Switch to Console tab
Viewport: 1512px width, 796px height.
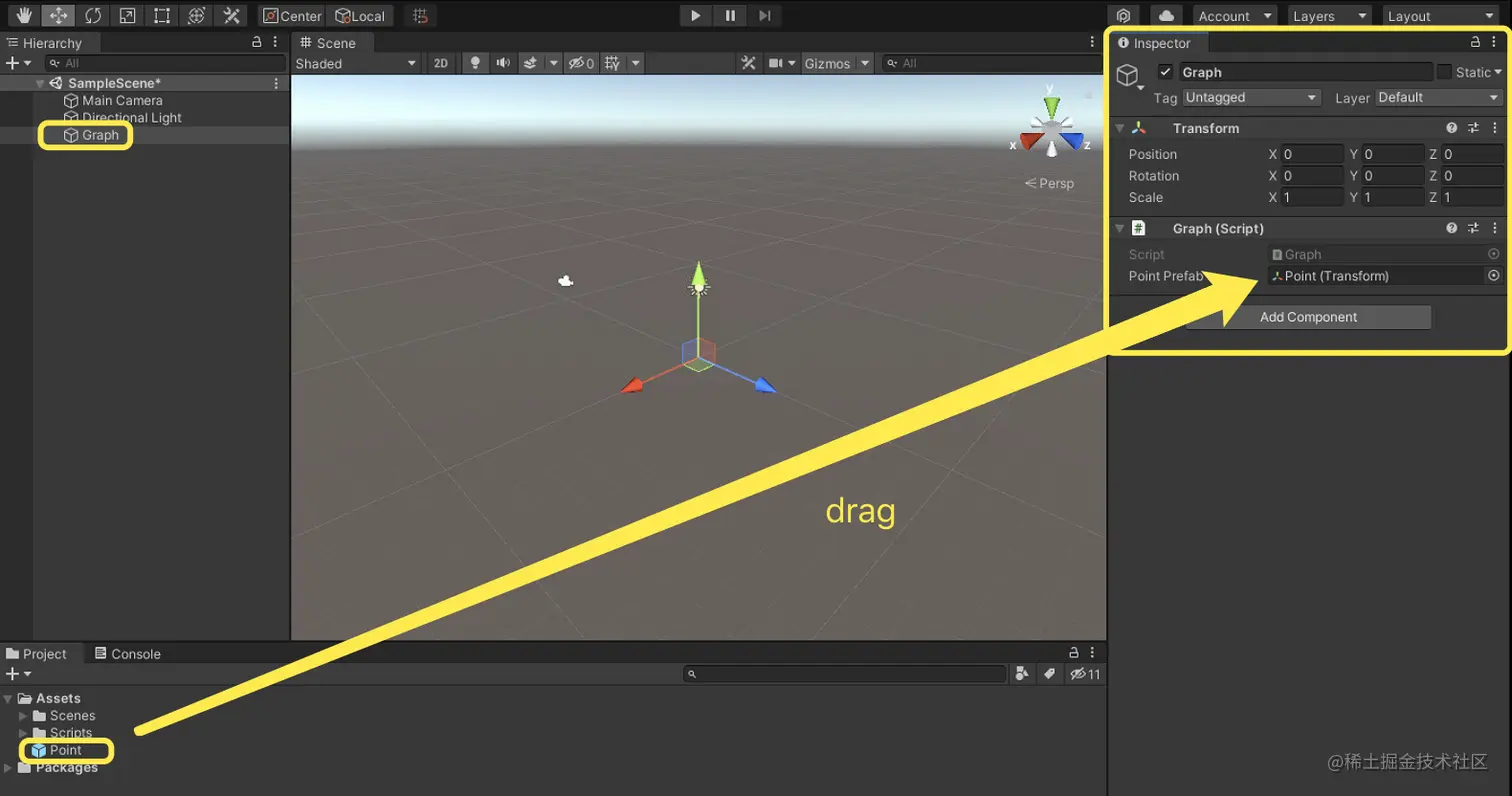coord(127,654)
